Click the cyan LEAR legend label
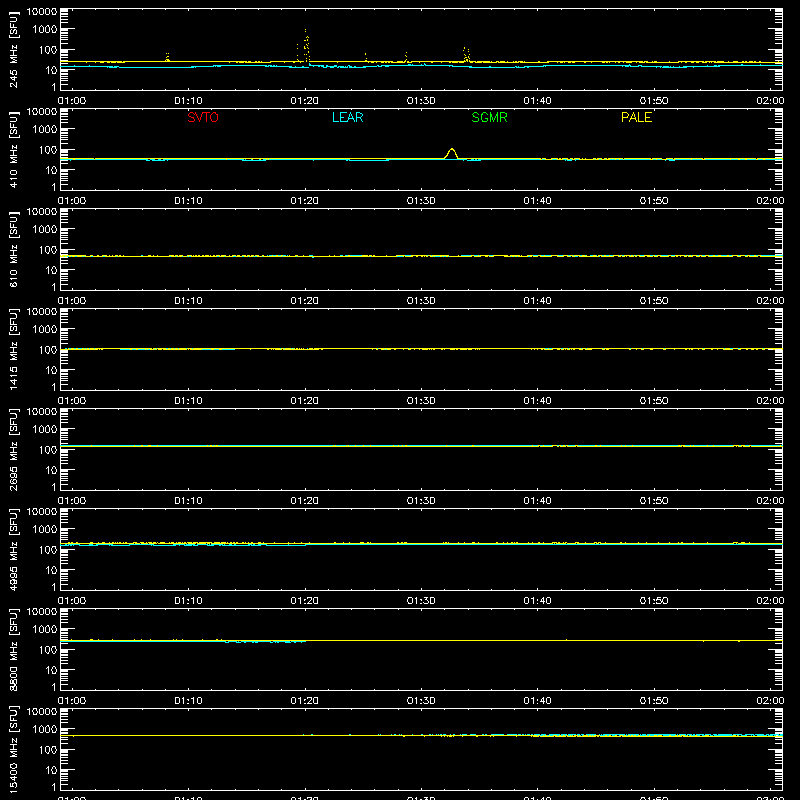Image resolution: width=800 pixels, height=800 pixels. 347,117
